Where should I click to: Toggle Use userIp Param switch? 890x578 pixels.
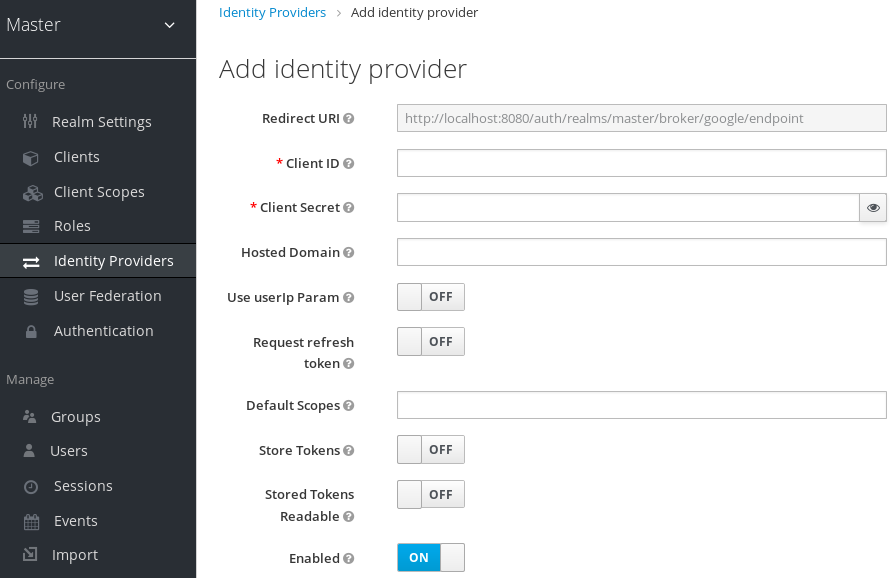pyautogui.click(x=431, y=297)
